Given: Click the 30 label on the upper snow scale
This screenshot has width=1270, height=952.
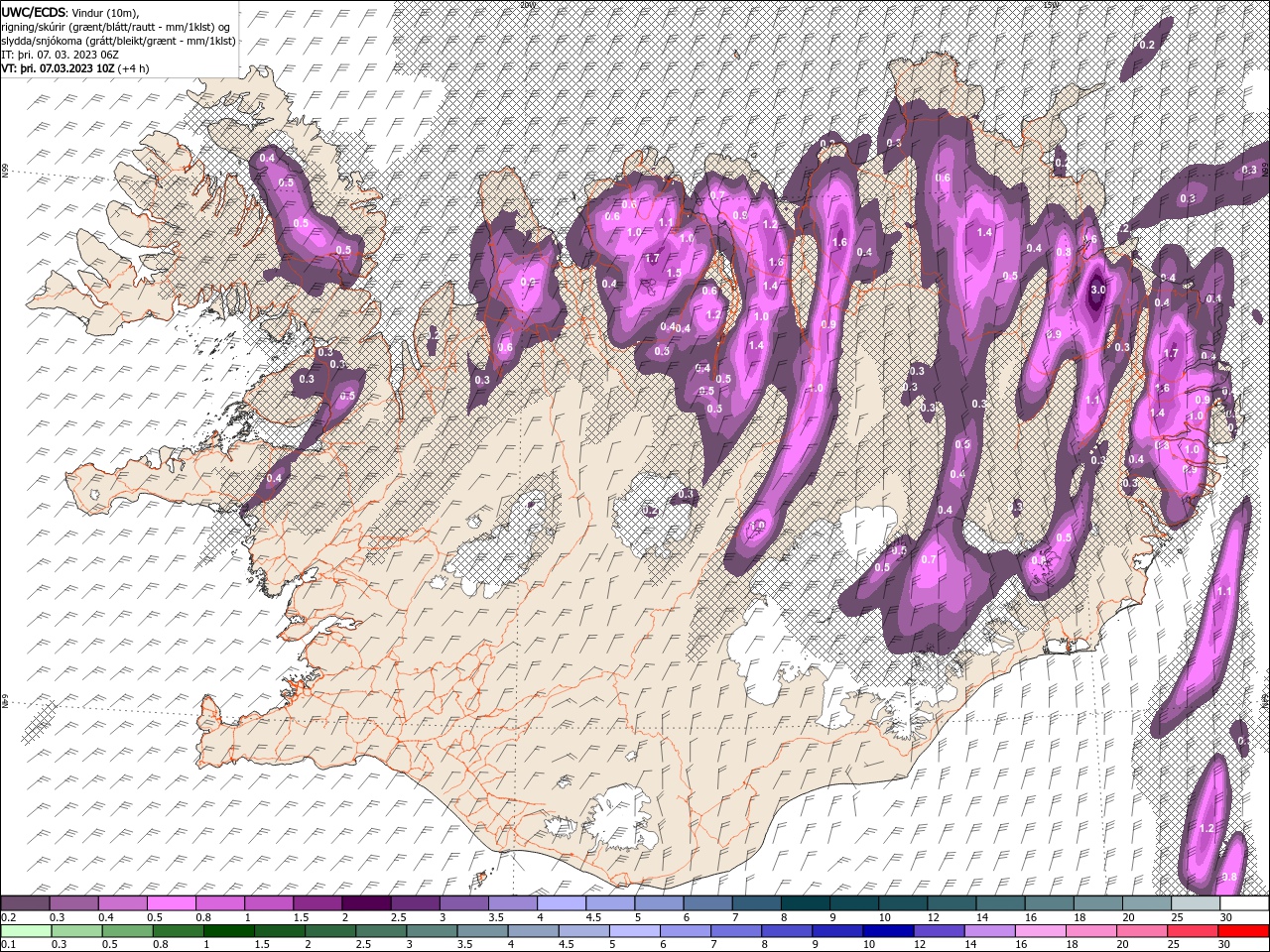Looking at the screenshot, I should coord(1226,917).
